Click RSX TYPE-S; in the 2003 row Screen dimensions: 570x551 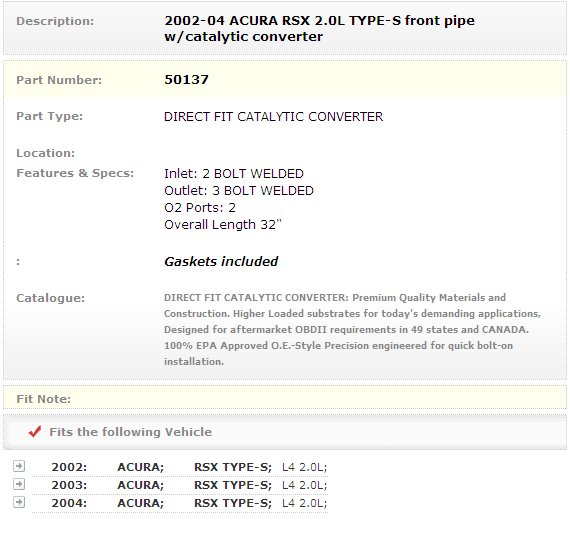coord(233,485)
